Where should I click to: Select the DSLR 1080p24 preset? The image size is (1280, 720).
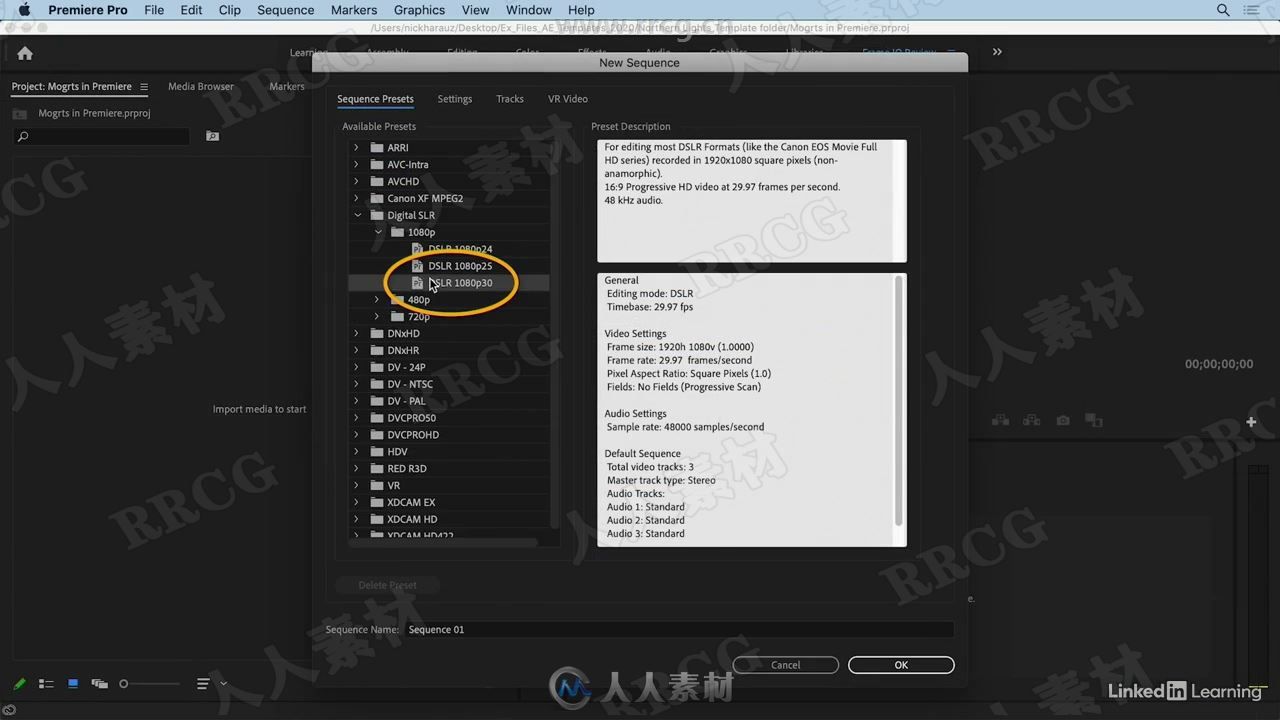pyautogui.click(x=460, y=249)
